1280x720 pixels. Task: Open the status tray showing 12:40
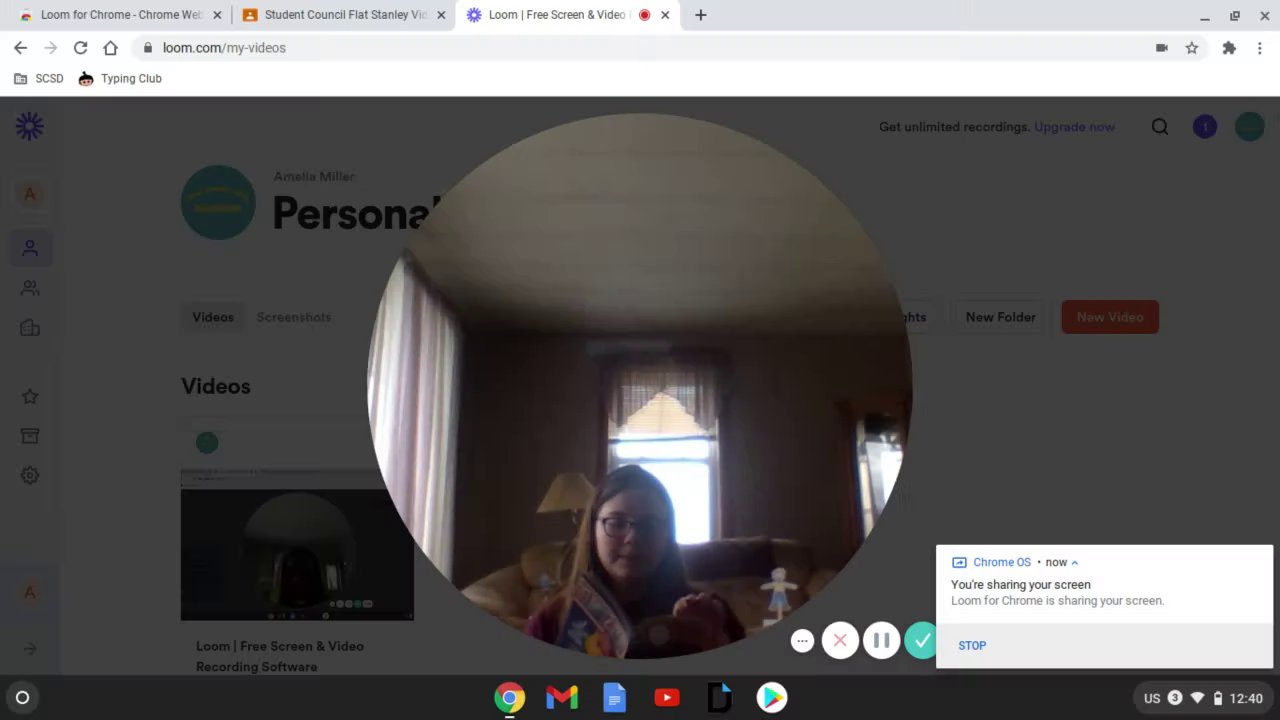coord(1204,698)
